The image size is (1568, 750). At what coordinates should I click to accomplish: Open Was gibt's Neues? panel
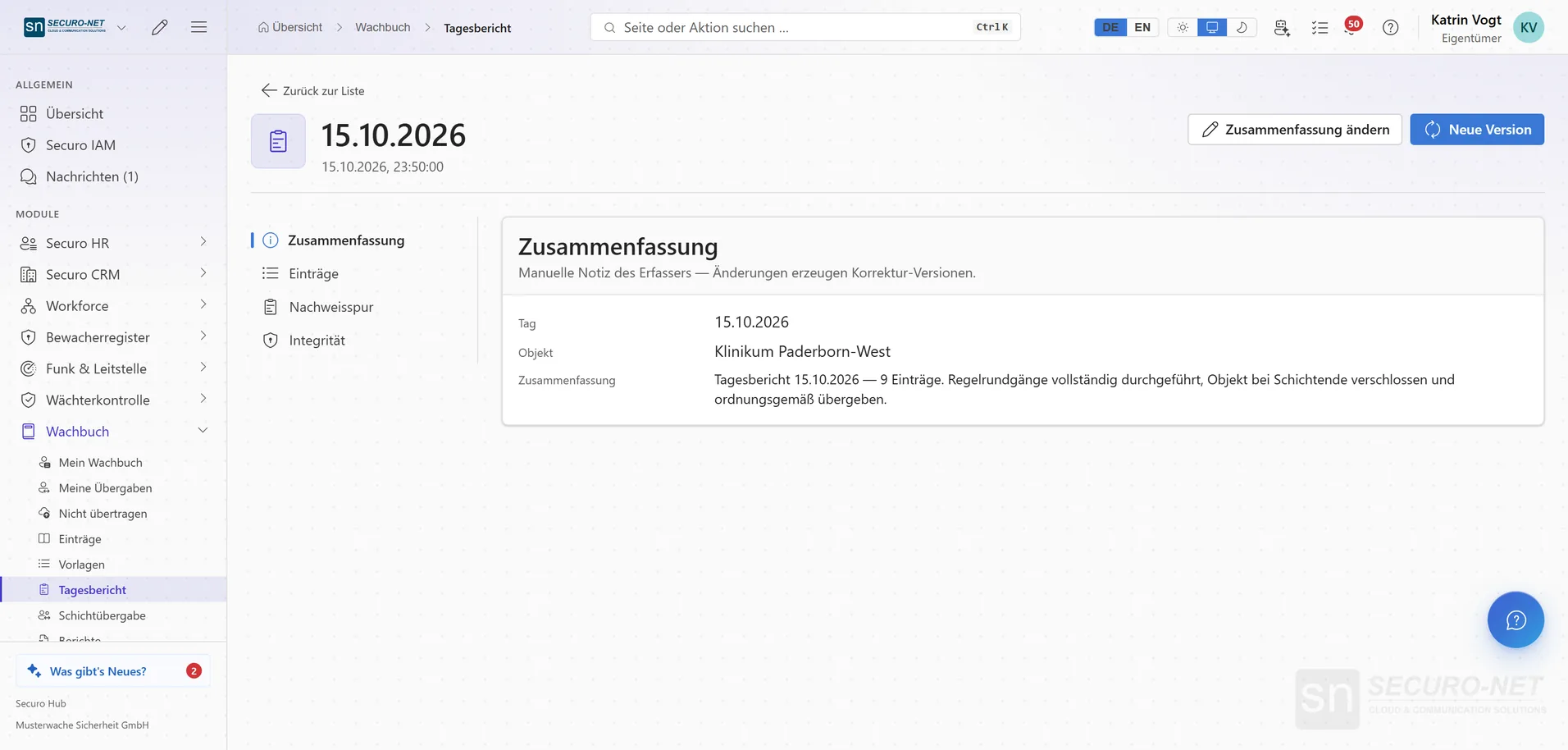pos(113,670)
